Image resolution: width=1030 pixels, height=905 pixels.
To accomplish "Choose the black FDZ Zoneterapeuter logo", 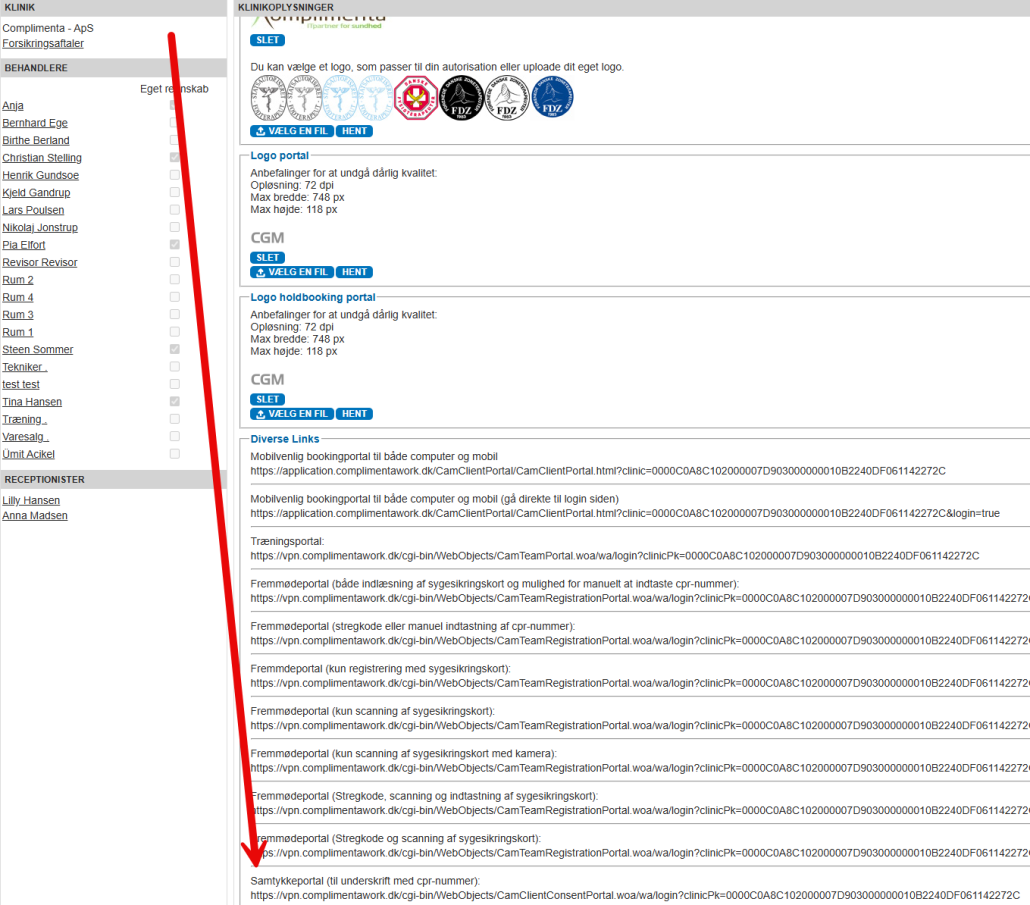I will pyautogui.click(x=461, y=98).
